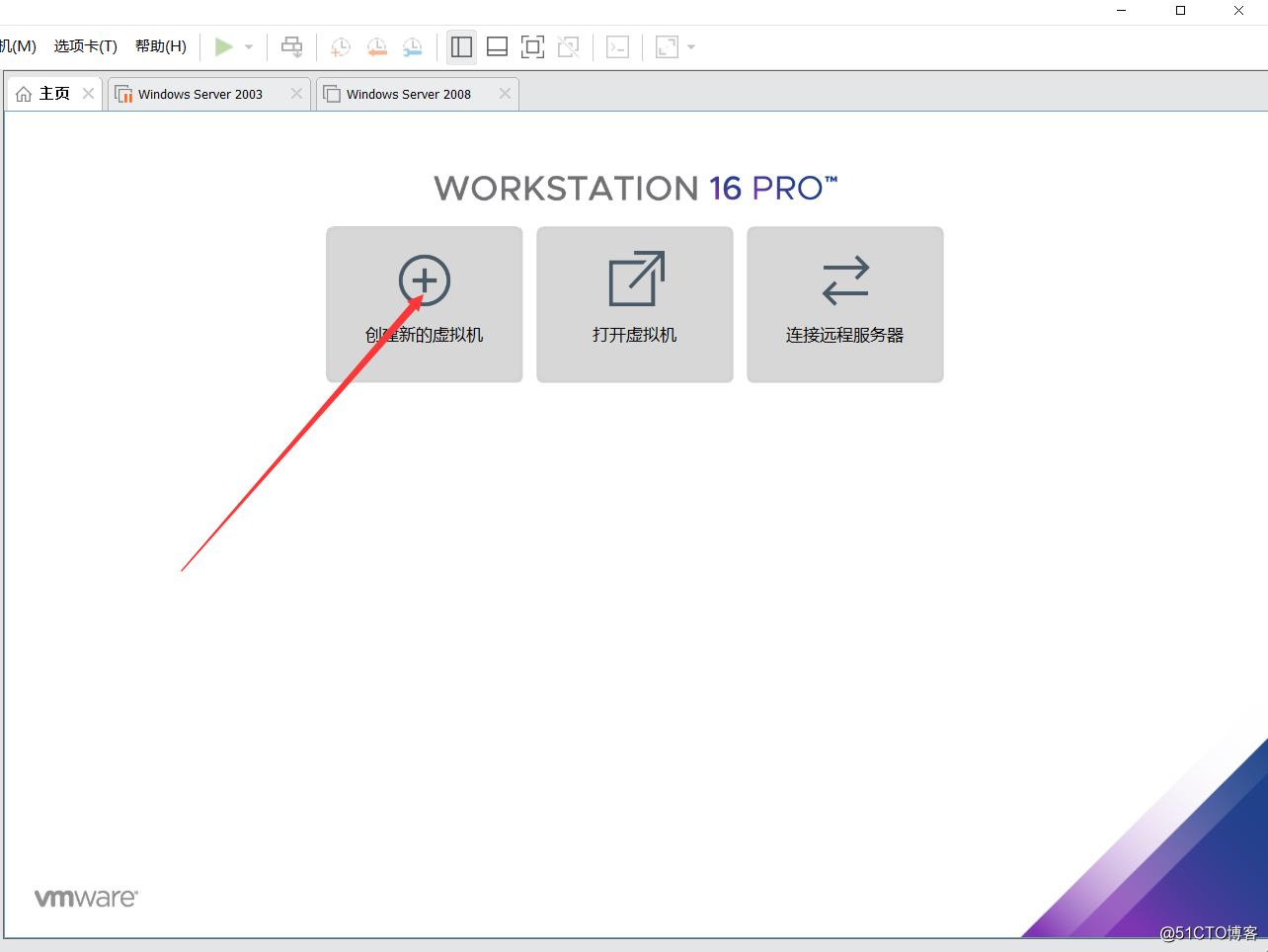
Task: Expand the stretch display dropdown arrow
Action: (691, 46)
